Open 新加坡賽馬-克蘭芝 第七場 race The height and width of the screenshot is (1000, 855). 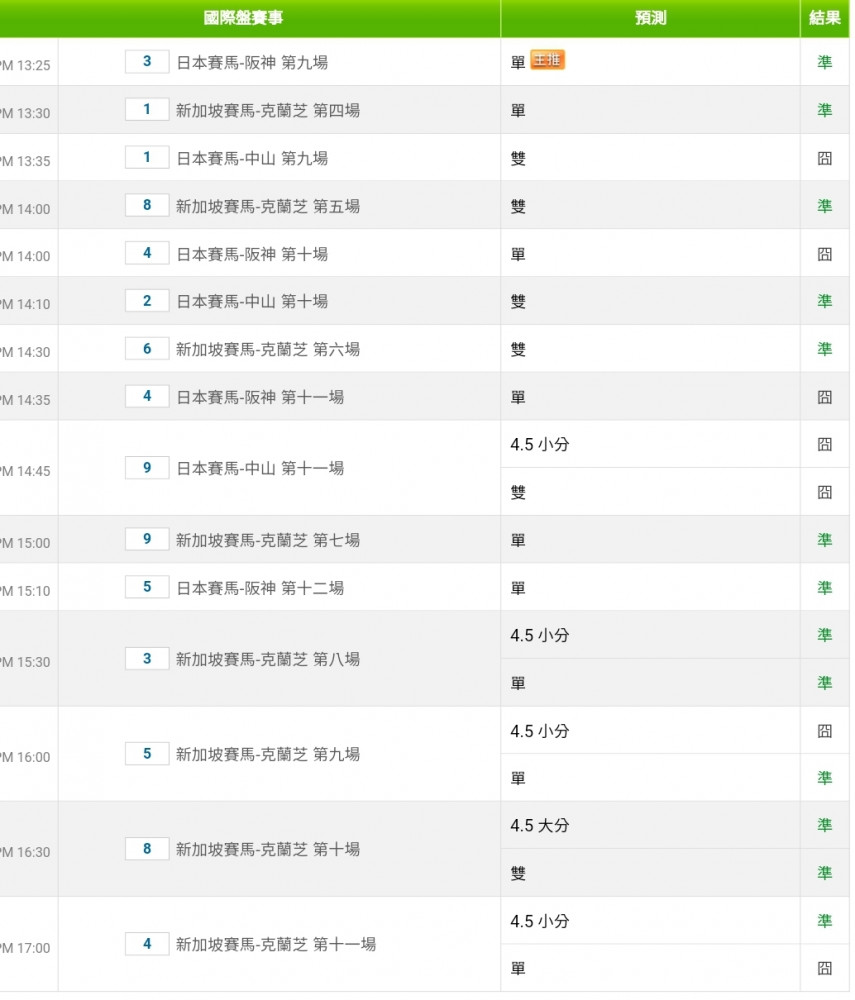pyautogui.click(x=268, y=540)
